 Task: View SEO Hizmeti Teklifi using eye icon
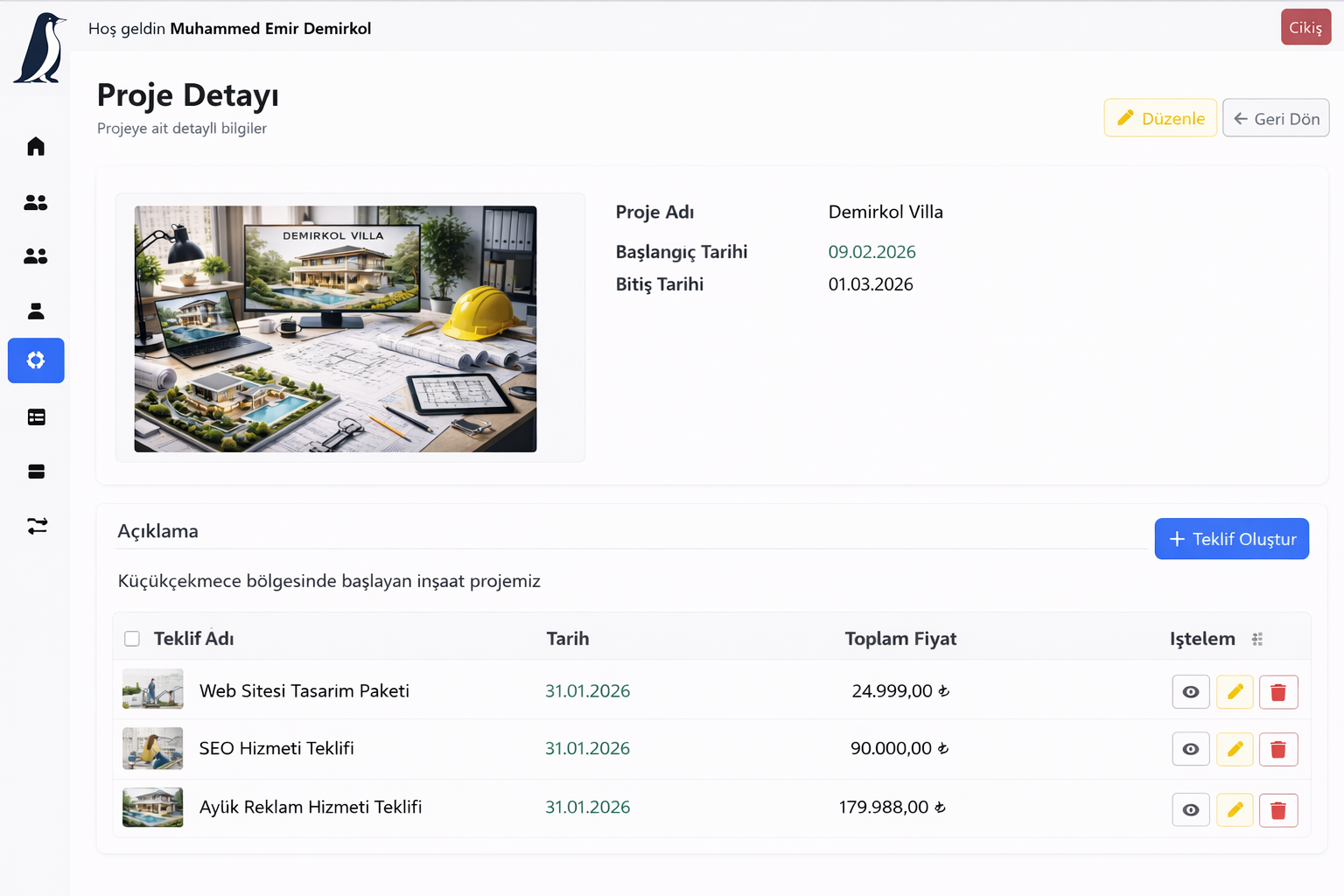pos(1190,749)
